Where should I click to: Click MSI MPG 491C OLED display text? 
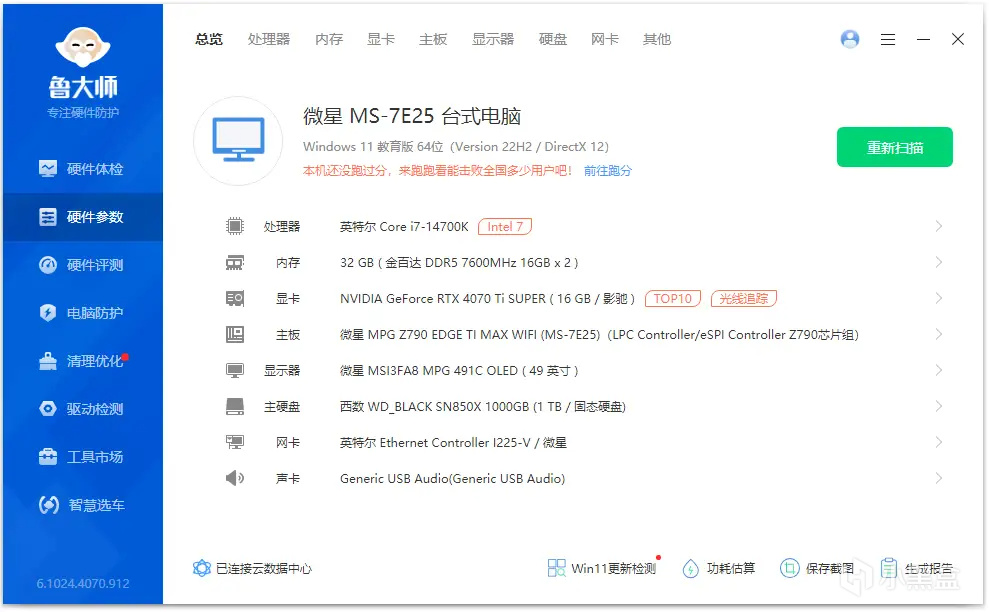[x=459, y=370]
